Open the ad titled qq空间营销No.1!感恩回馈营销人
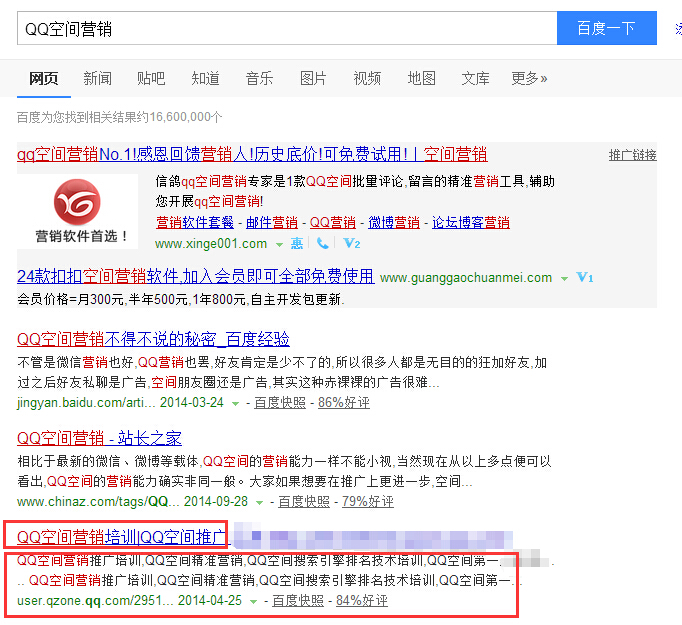 click(x=252, y=154)
